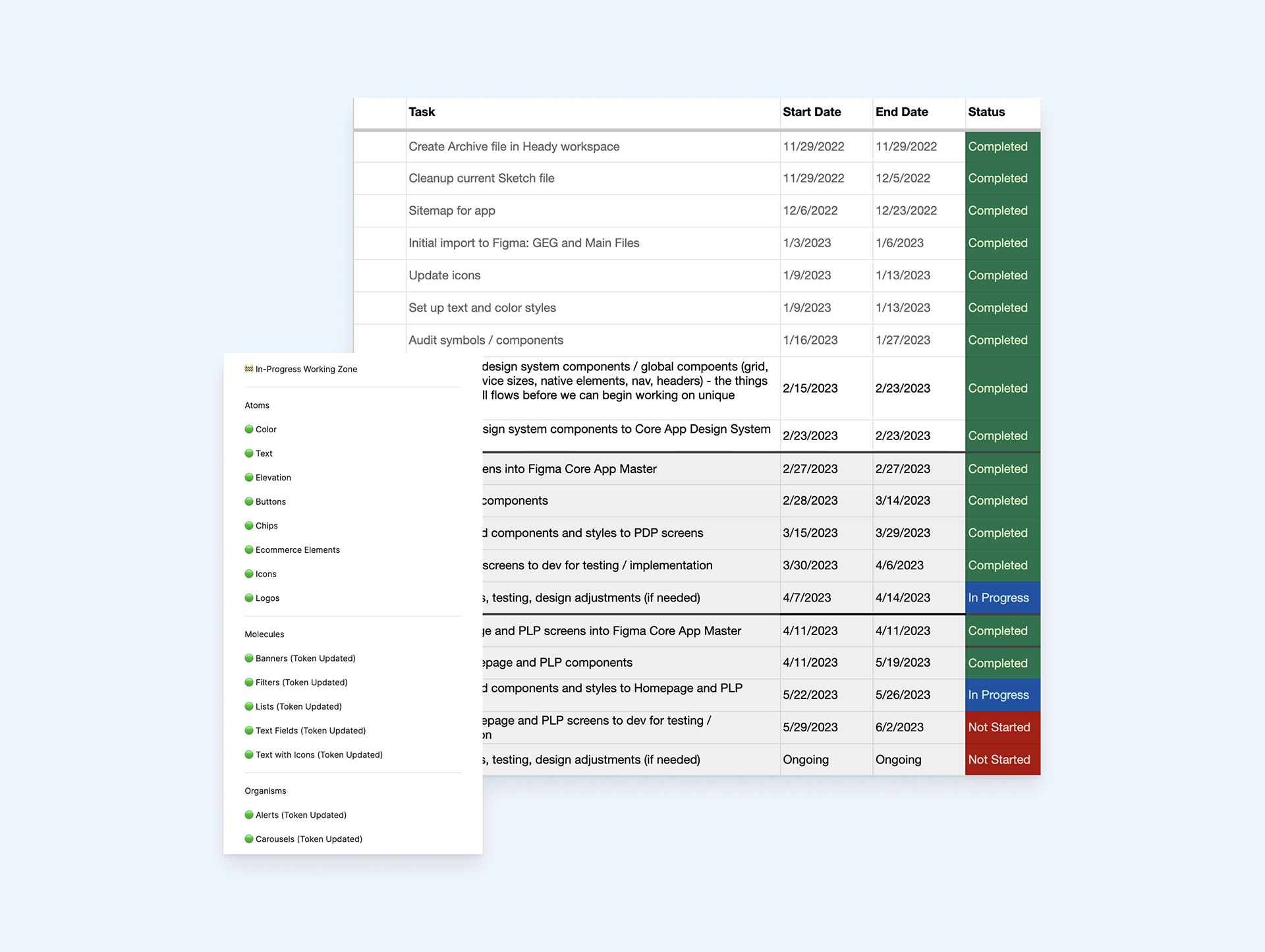Click the green dot beside Carousels (Token Updated)
Image resolution: width=1265 pixels, height=952 pixels.
click(x=249, y=839)
